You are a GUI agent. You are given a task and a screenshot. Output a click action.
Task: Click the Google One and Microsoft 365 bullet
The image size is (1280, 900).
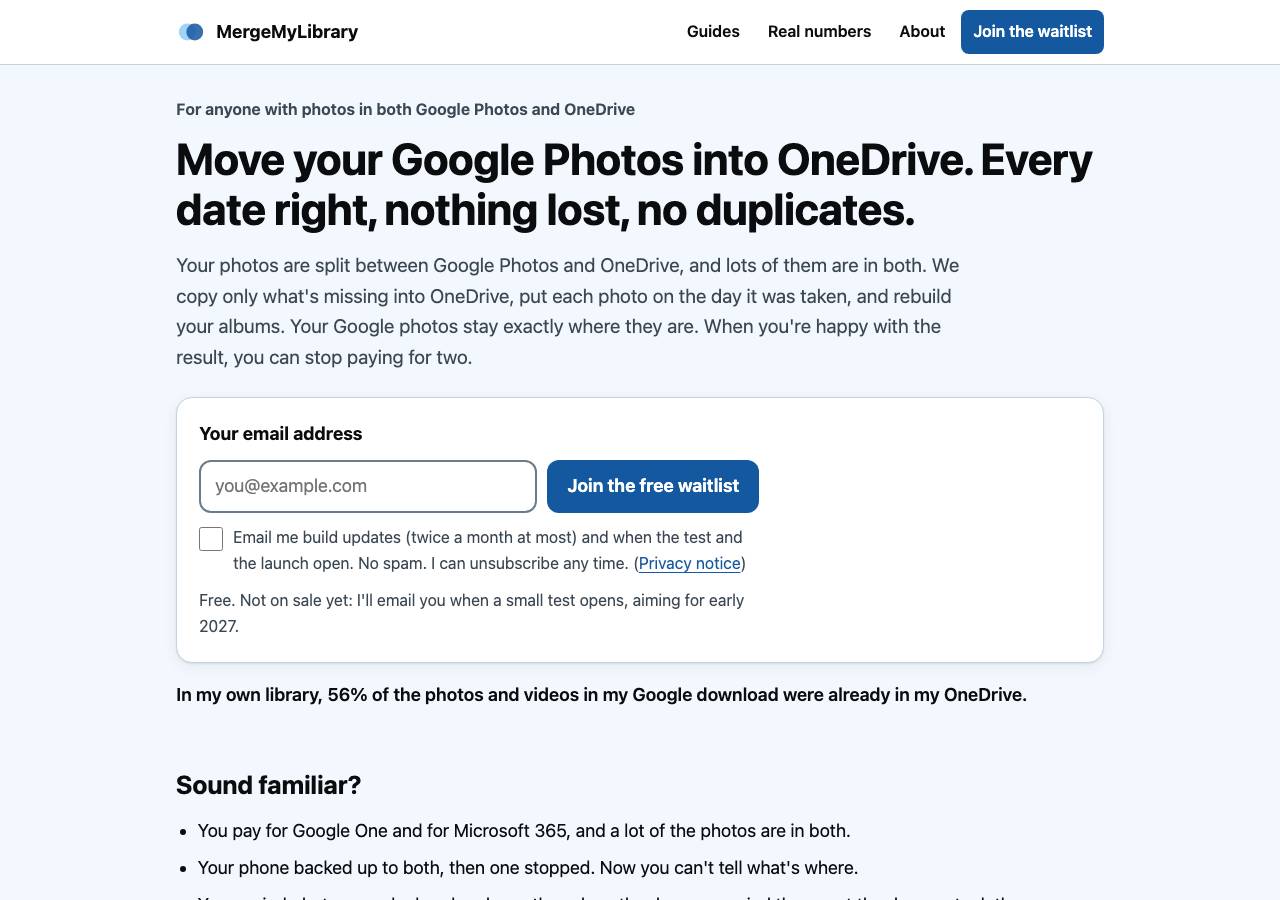click(x=524, y=831)
